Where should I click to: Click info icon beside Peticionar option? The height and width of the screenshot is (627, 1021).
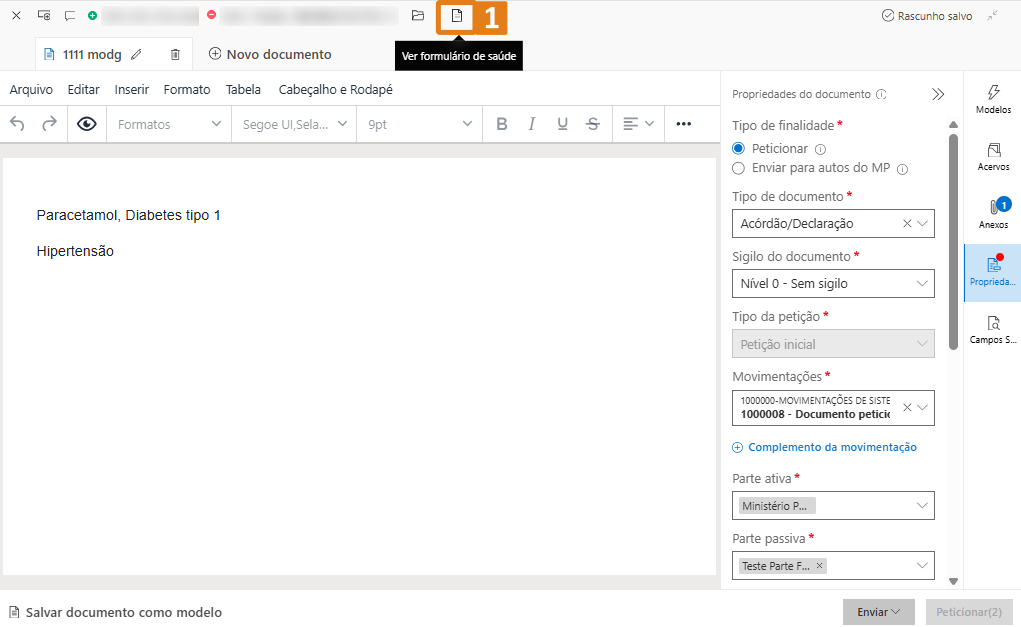tap(820, 149)
